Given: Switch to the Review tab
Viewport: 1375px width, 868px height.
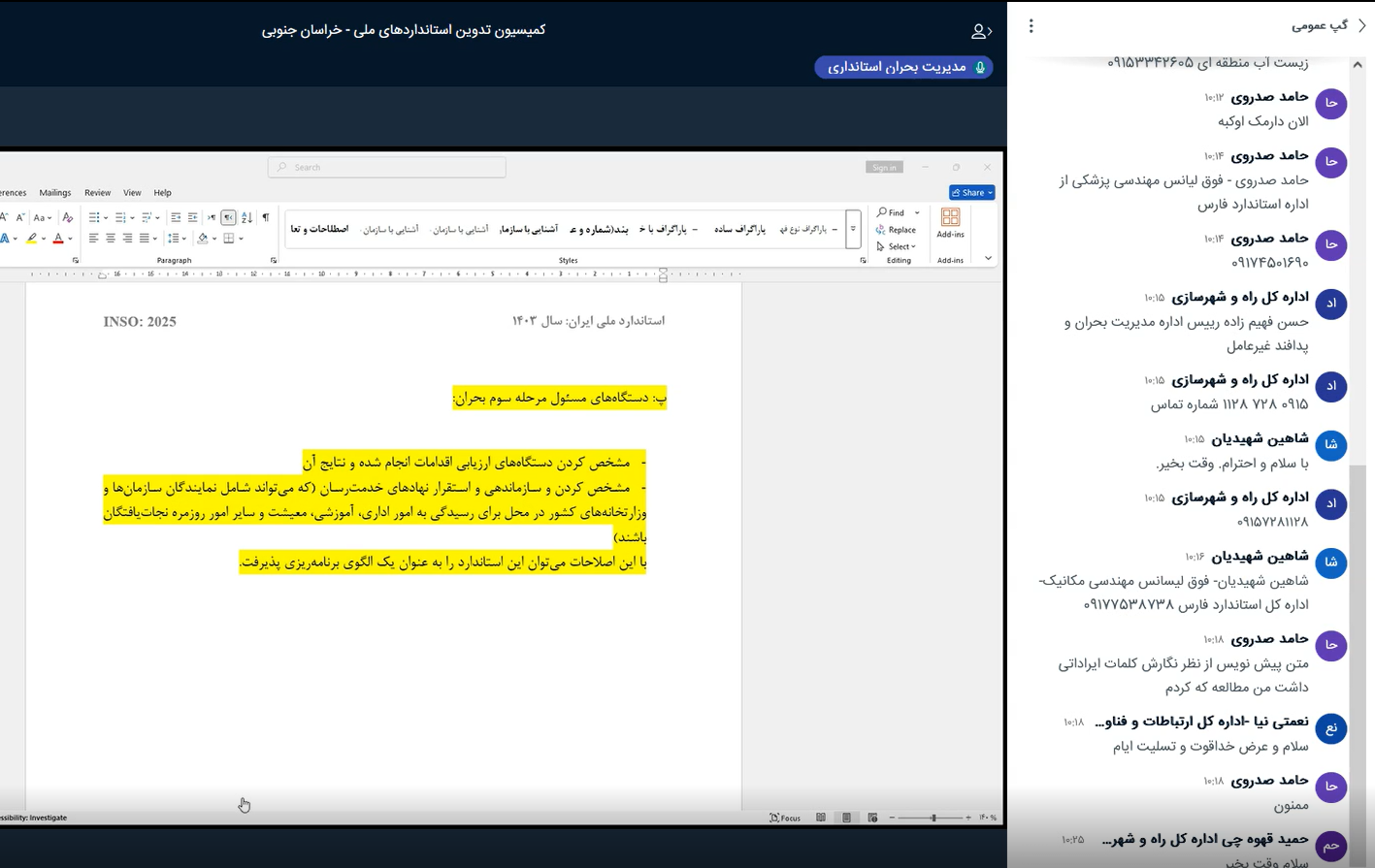Looking at the screenshot, I should point(97,193).
